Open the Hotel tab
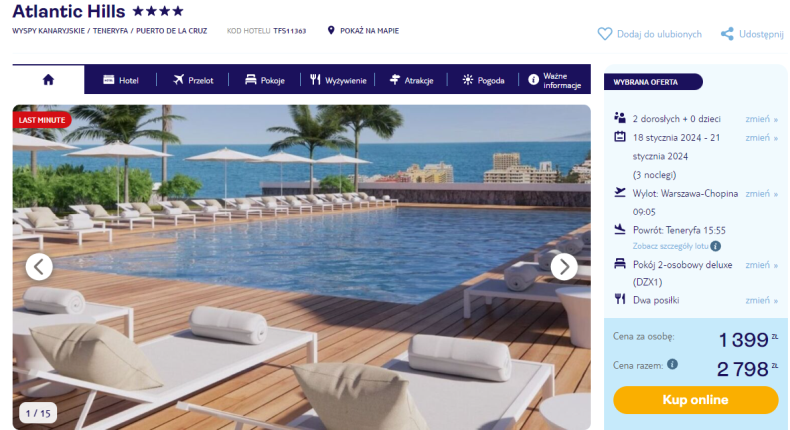Image resolution: width=790 pixels, height=430 pixels. 120,80
